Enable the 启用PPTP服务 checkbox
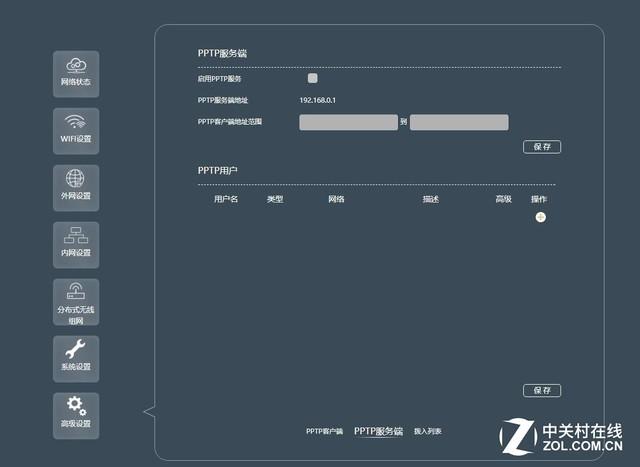This screenshot has height=467, width=640. (313, 78)
